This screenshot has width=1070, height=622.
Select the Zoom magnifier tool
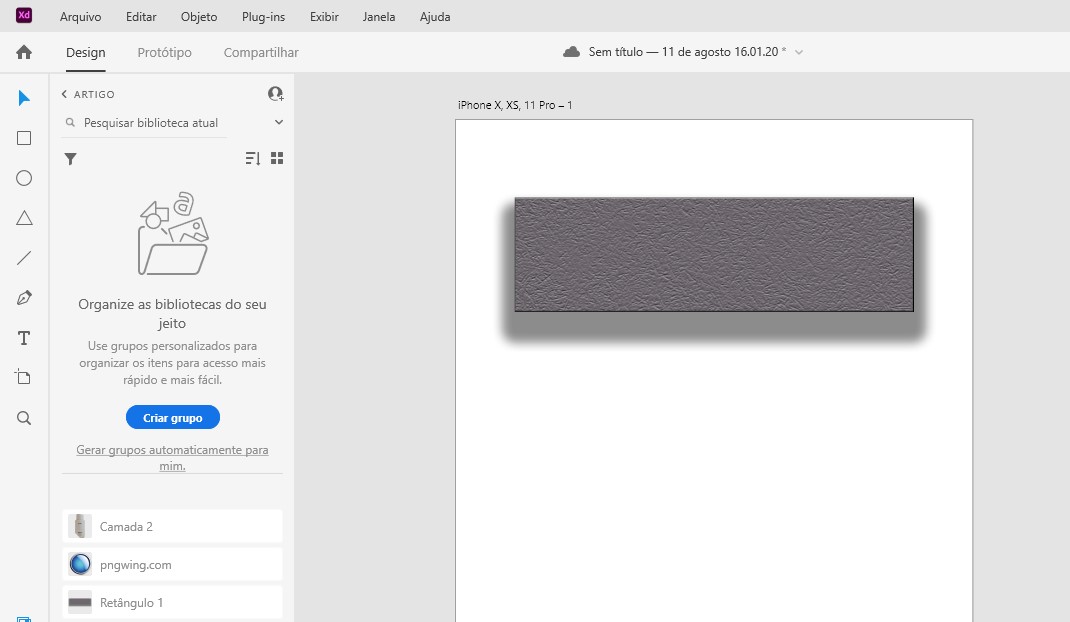point(24,418)
